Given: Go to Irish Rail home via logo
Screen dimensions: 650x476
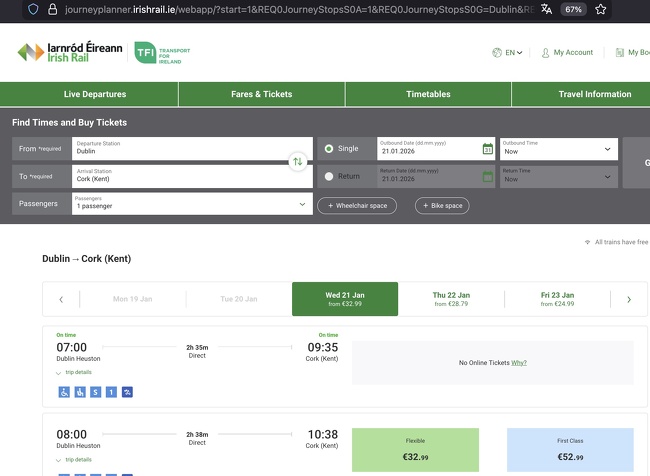Looking at the screenshot, I should coord(69,52).
